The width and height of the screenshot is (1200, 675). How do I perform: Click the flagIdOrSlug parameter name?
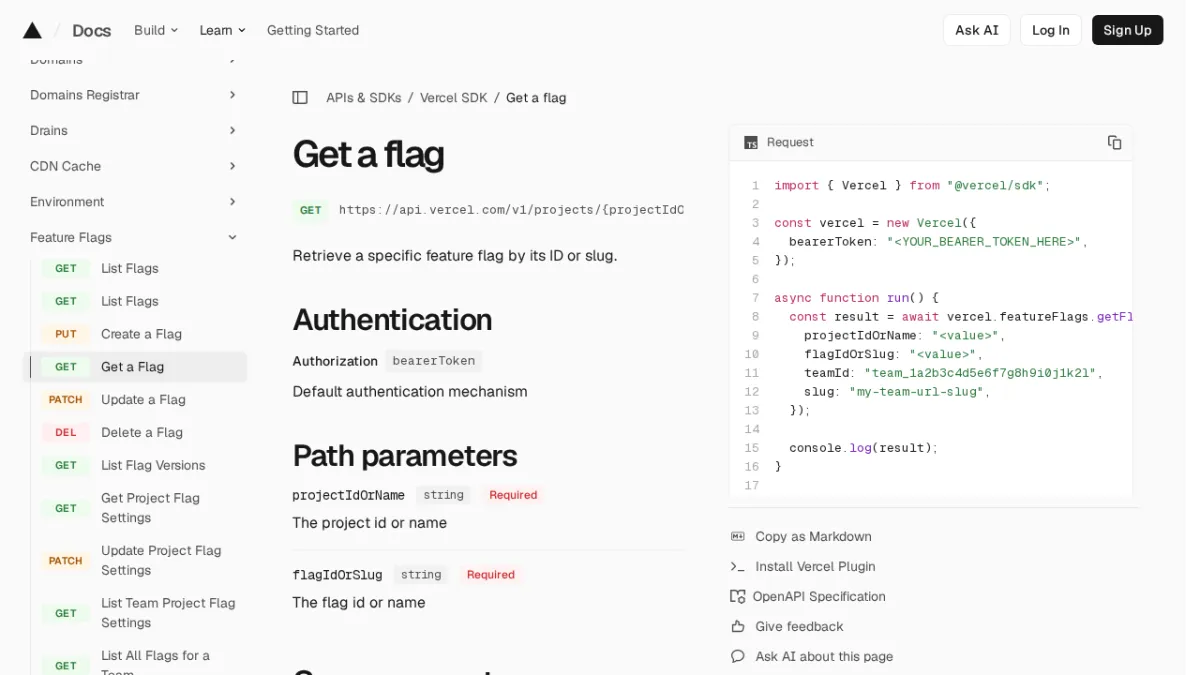point(337,575)
